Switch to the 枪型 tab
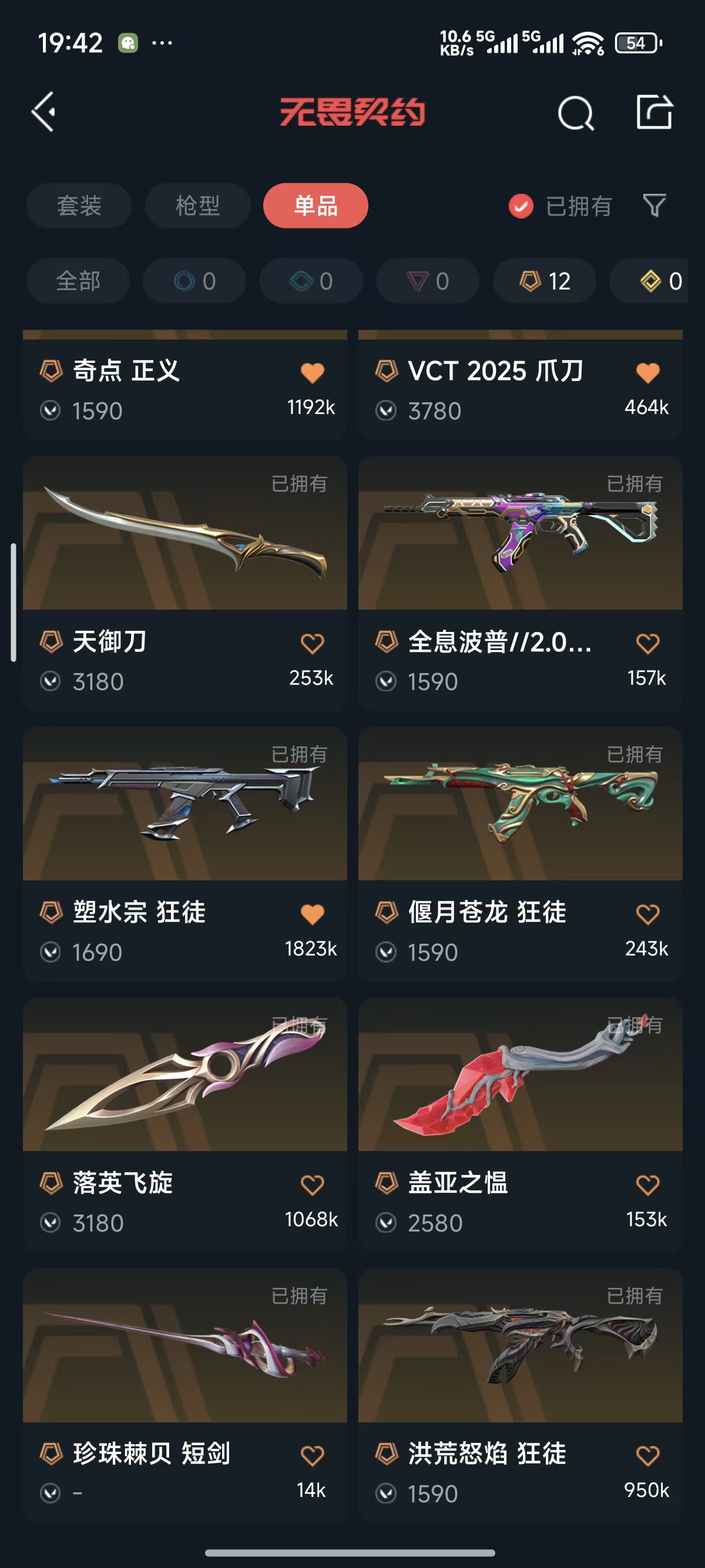705x1568 pixels. pyautogui.click(x=197, y=206)
